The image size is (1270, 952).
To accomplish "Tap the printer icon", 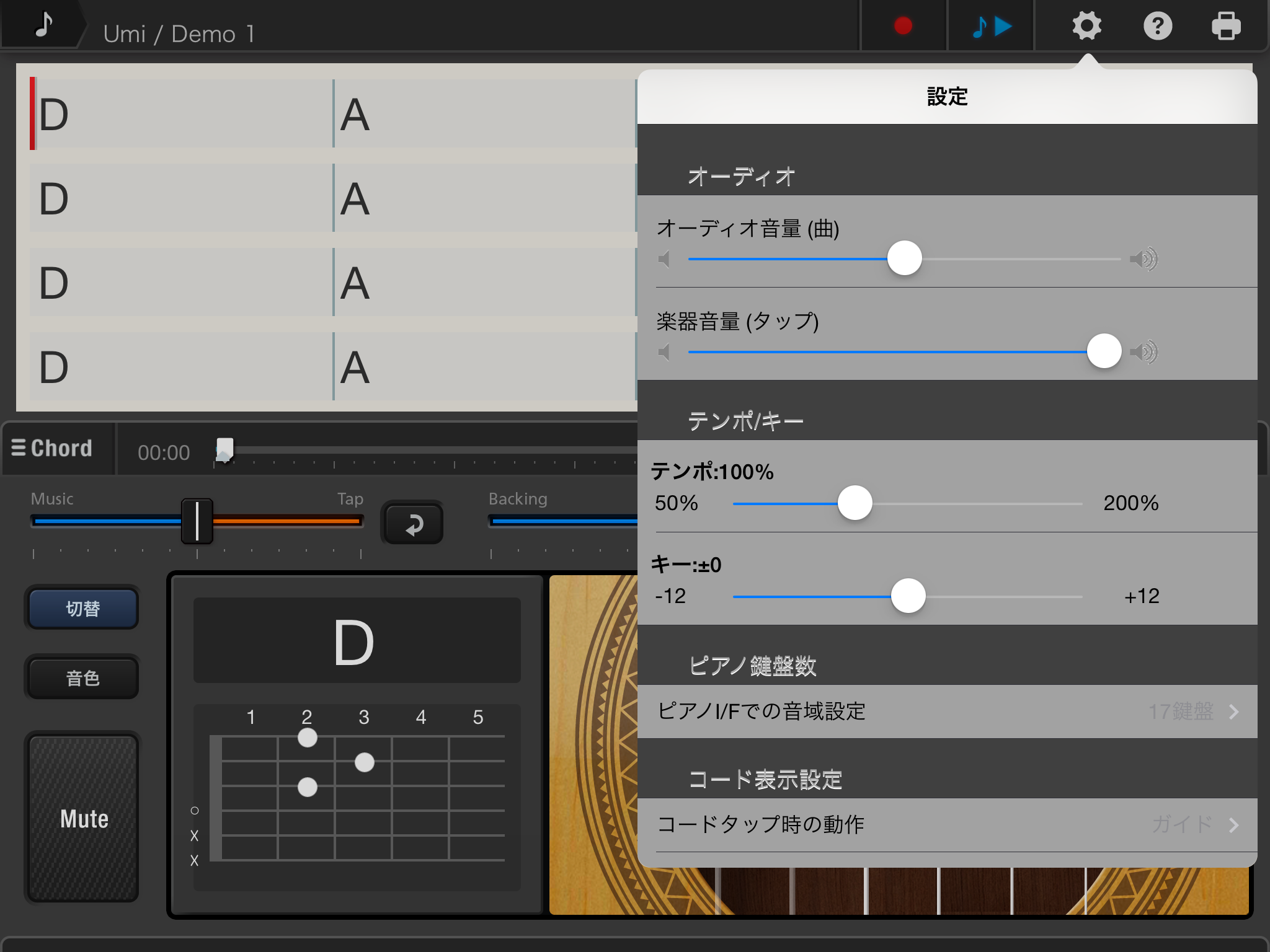I will (x=1226, y=26).
